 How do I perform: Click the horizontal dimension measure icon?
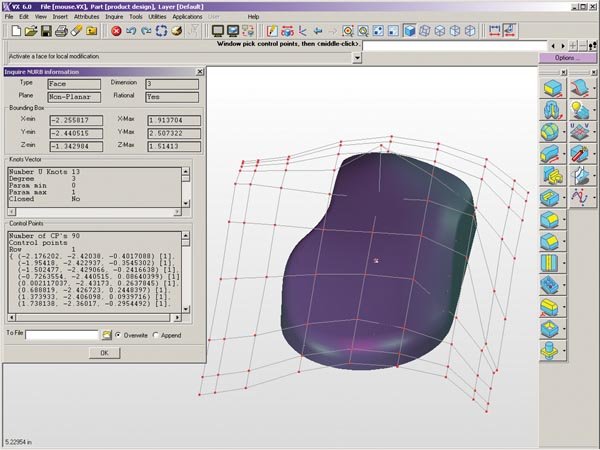click(494, 31)
